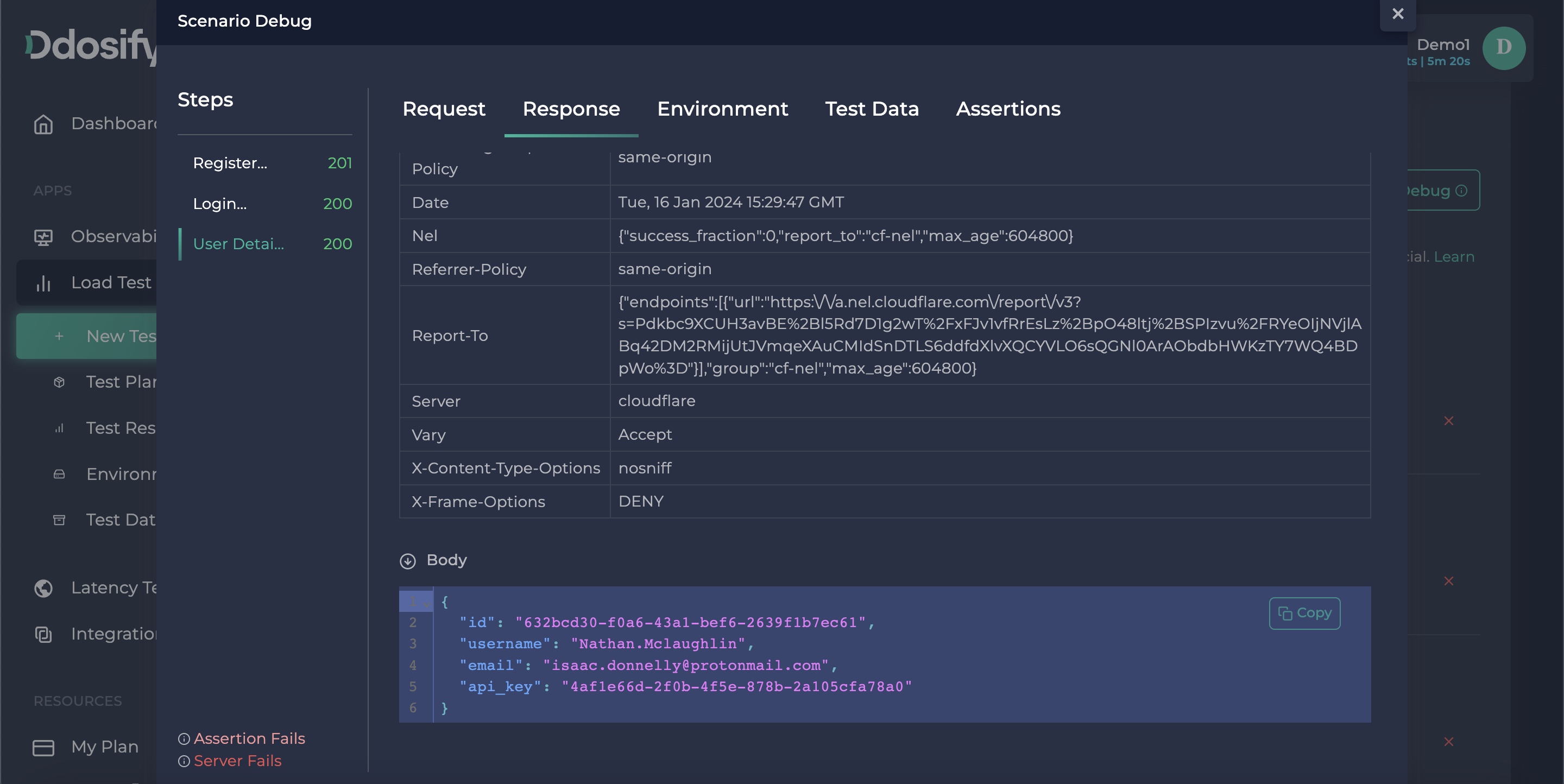
Task: Collapse the Body section
Action: (x=408, y=561)
